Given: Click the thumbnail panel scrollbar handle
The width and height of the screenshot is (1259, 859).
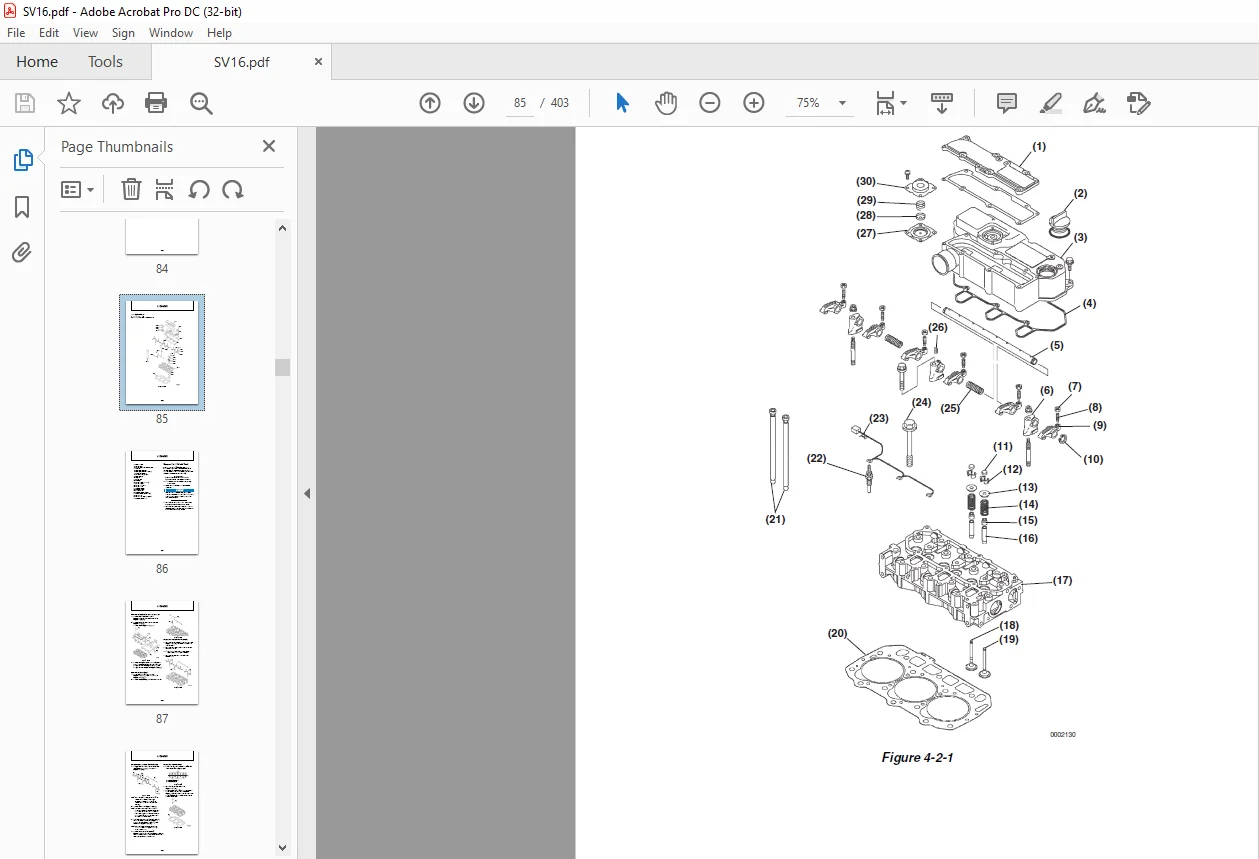Looking at the screenshot, I should point(282,367).
